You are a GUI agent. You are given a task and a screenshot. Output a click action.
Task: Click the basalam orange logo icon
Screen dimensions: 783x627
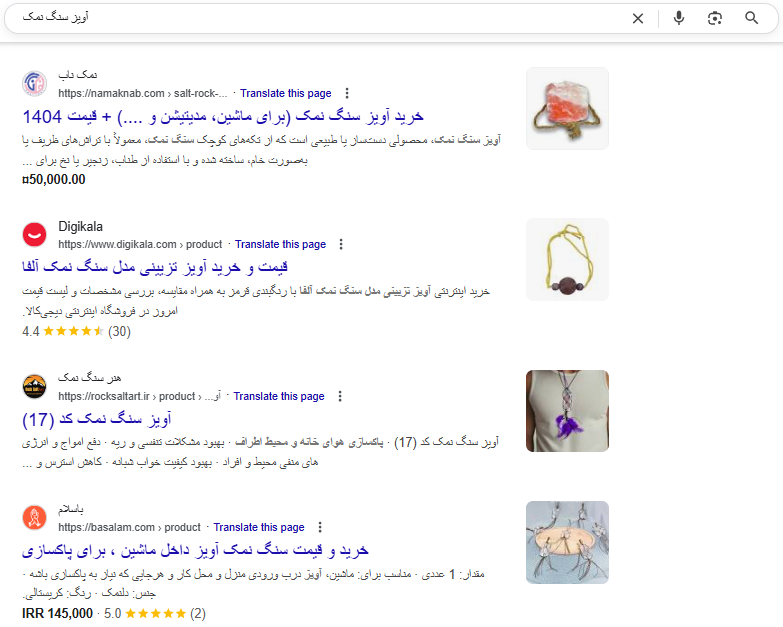point(34,518)
